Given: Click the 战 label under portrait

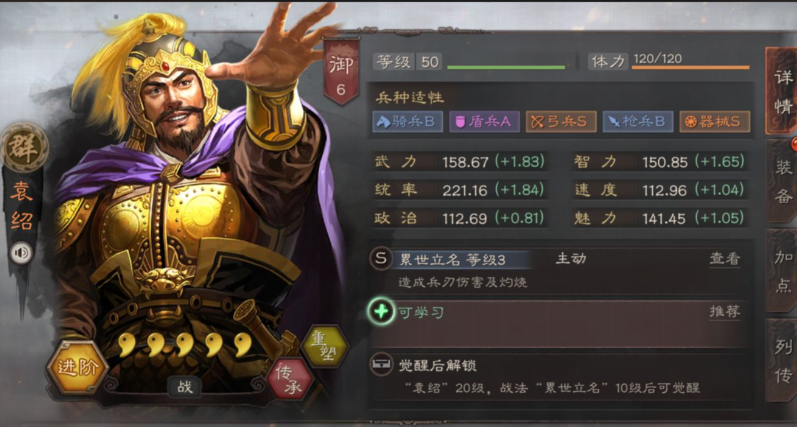Looking at the screenshot, I should click(x=185, y=387).
